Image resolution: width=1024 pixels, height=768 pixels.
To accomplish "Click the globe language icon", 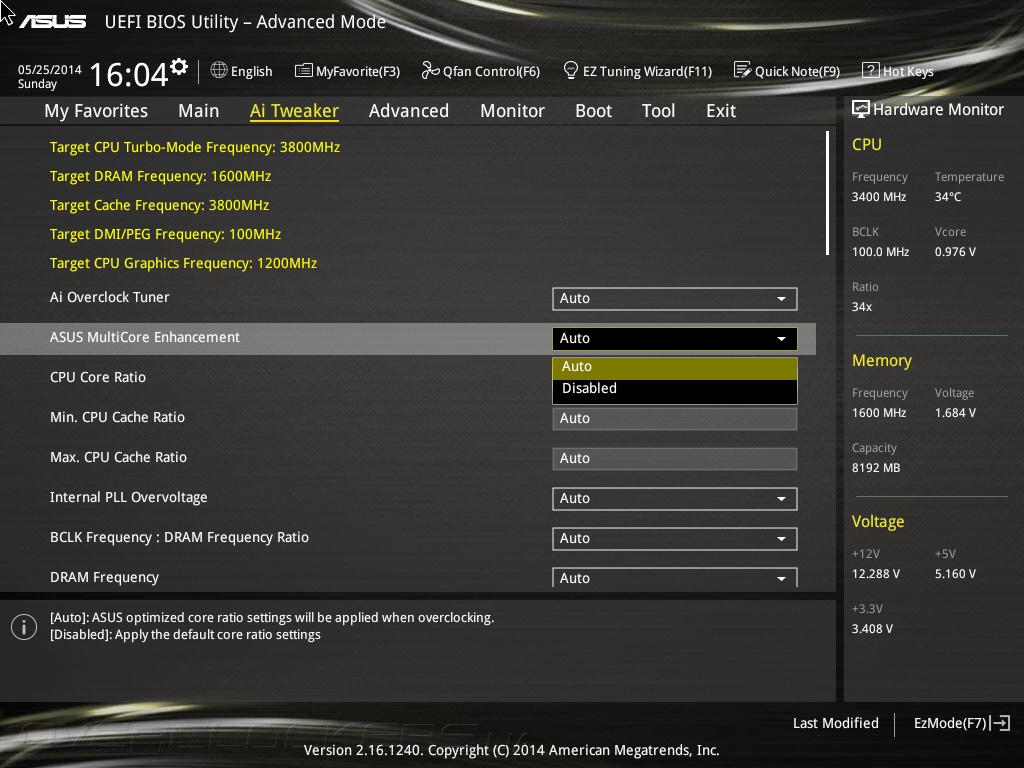I will (x=219, y=70).
